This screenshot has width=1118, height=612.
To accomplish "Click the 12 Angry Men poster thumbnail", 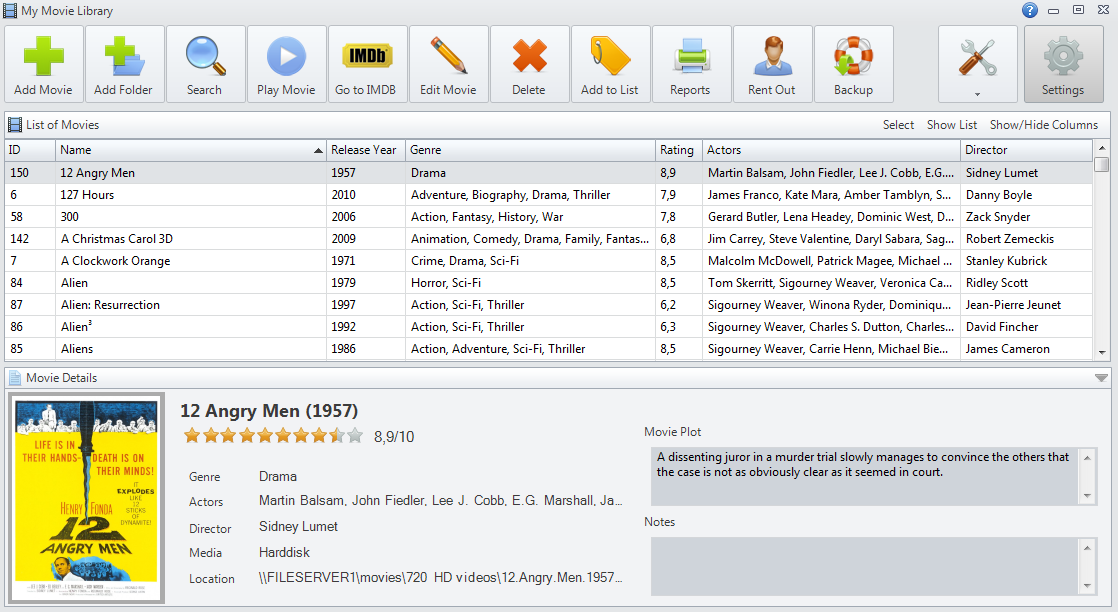I will tap(86, 498).
